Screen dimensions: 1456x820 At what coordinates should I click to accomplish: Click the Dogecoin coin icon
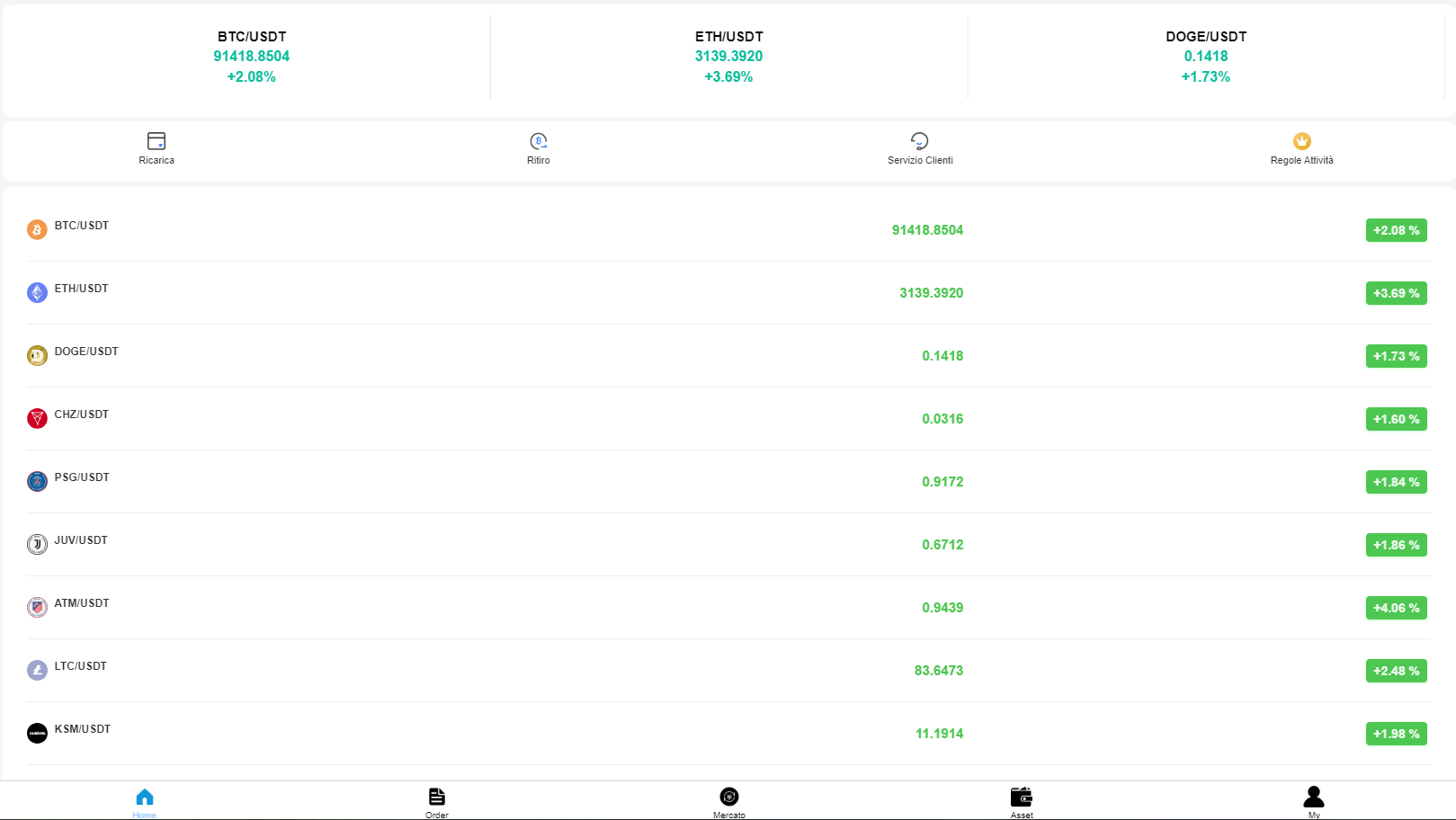pyautogui.click(x=37, y=356)
